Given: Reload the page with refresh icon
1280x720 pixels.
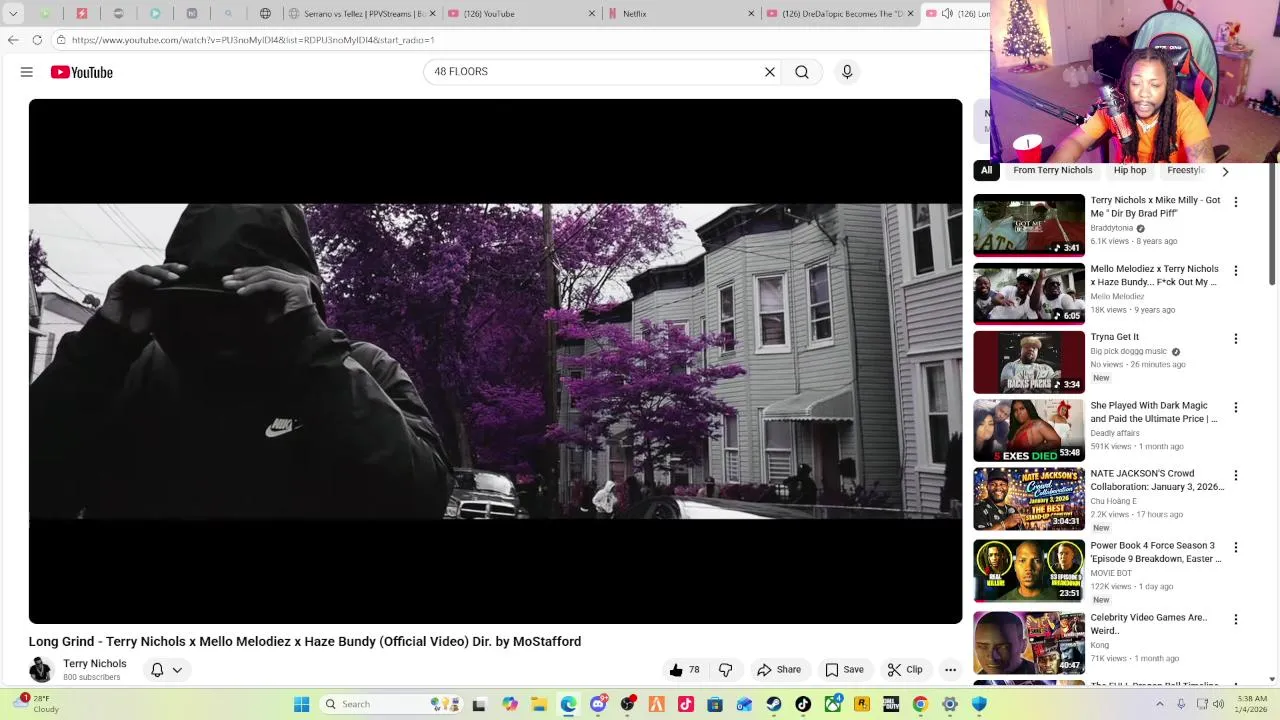Looking at the screenshot, I should pyautogui.click(x=37, y=40).
